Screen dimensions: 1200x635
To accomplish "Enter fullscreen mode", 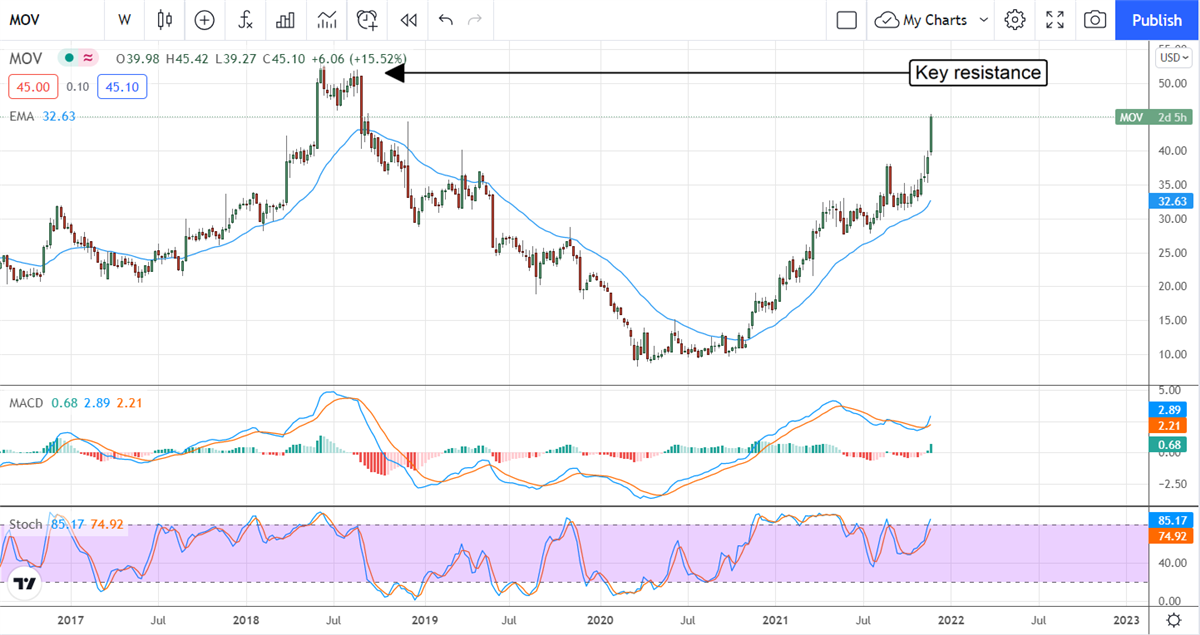I will pos(1055,19).
